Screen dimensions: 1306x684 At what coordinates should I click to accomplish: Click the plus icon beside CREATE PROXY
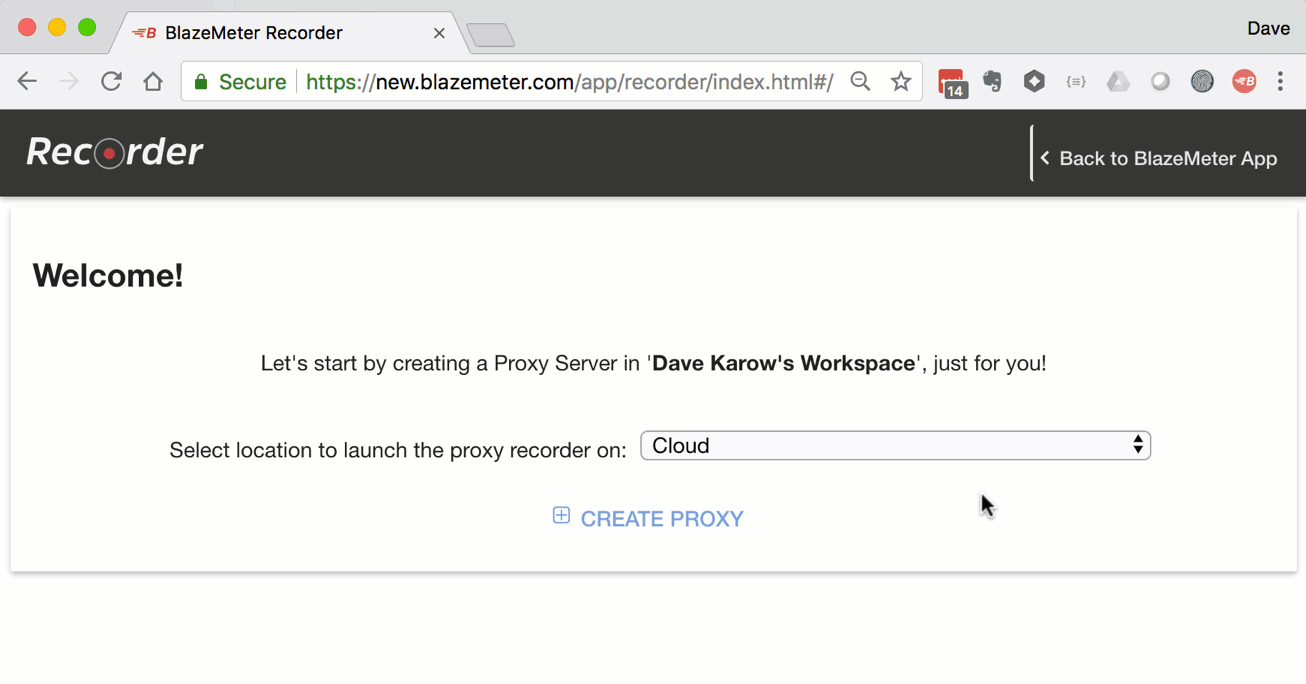[x=561, y=516]
